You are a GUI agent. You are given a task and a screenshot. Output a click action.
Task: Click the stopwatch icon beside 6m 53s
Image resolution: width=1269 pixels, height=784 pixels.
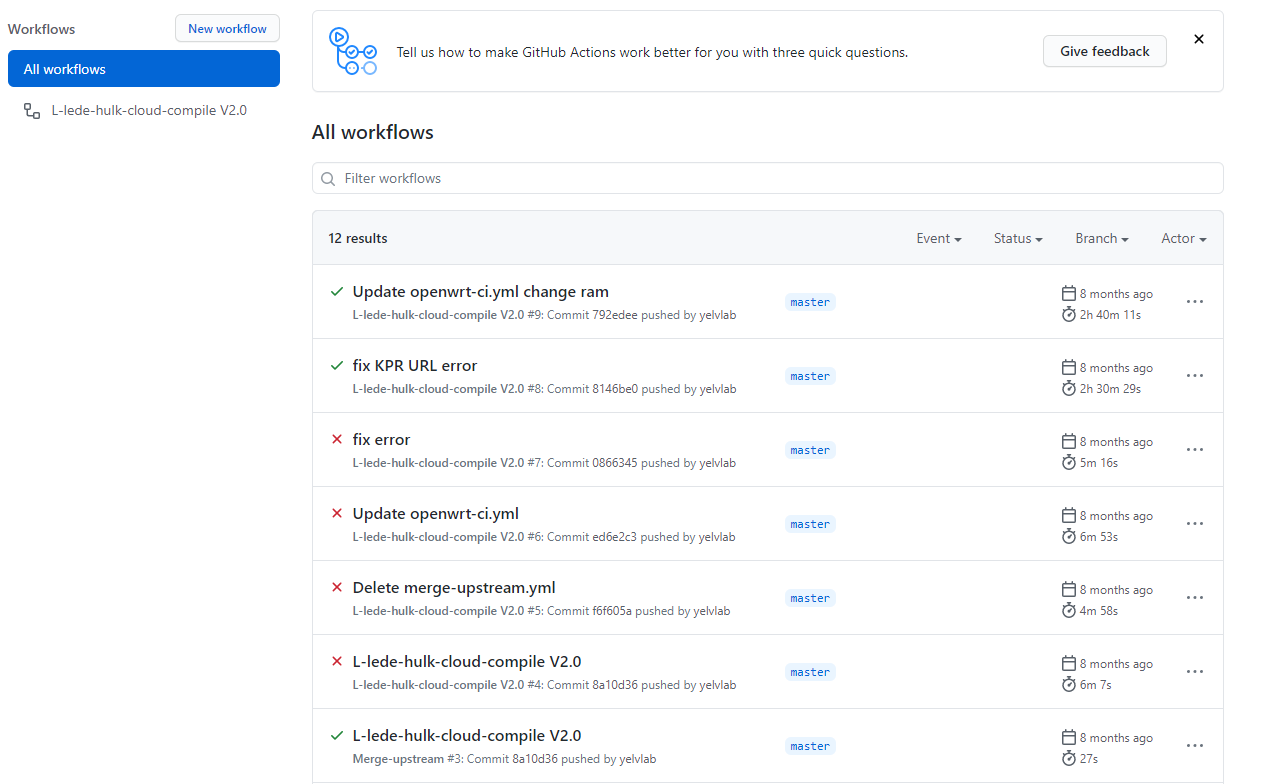tap(1069, 537)
